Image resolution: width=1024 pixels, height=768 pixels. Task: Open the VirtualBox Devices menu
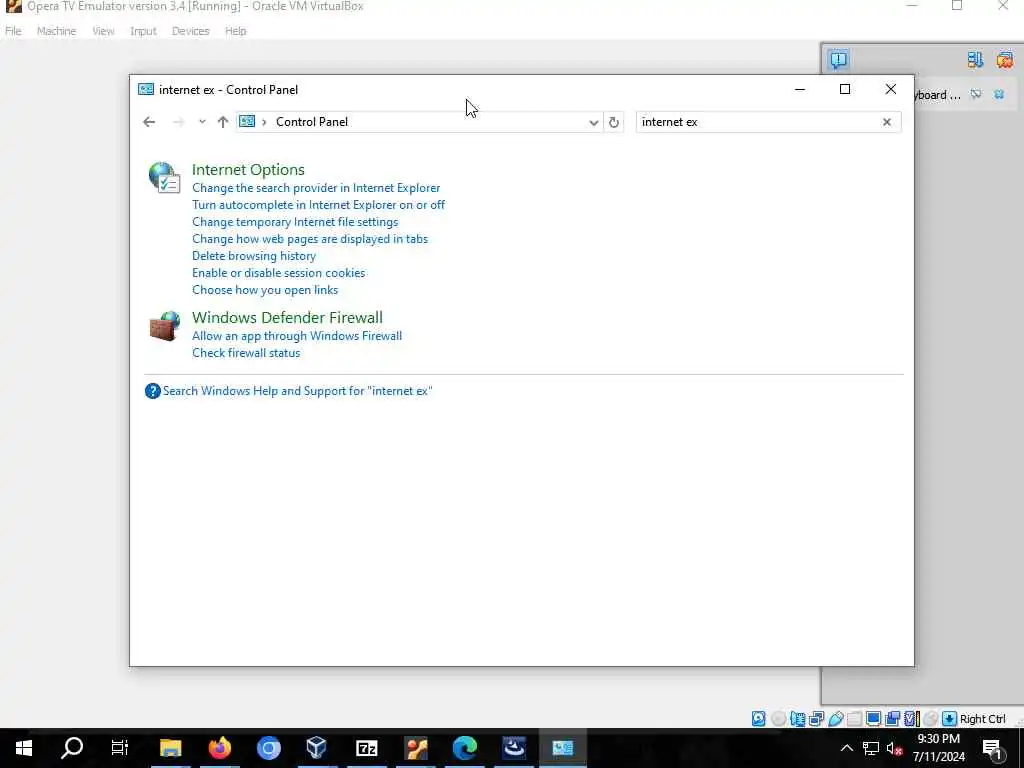pos(191,31)
